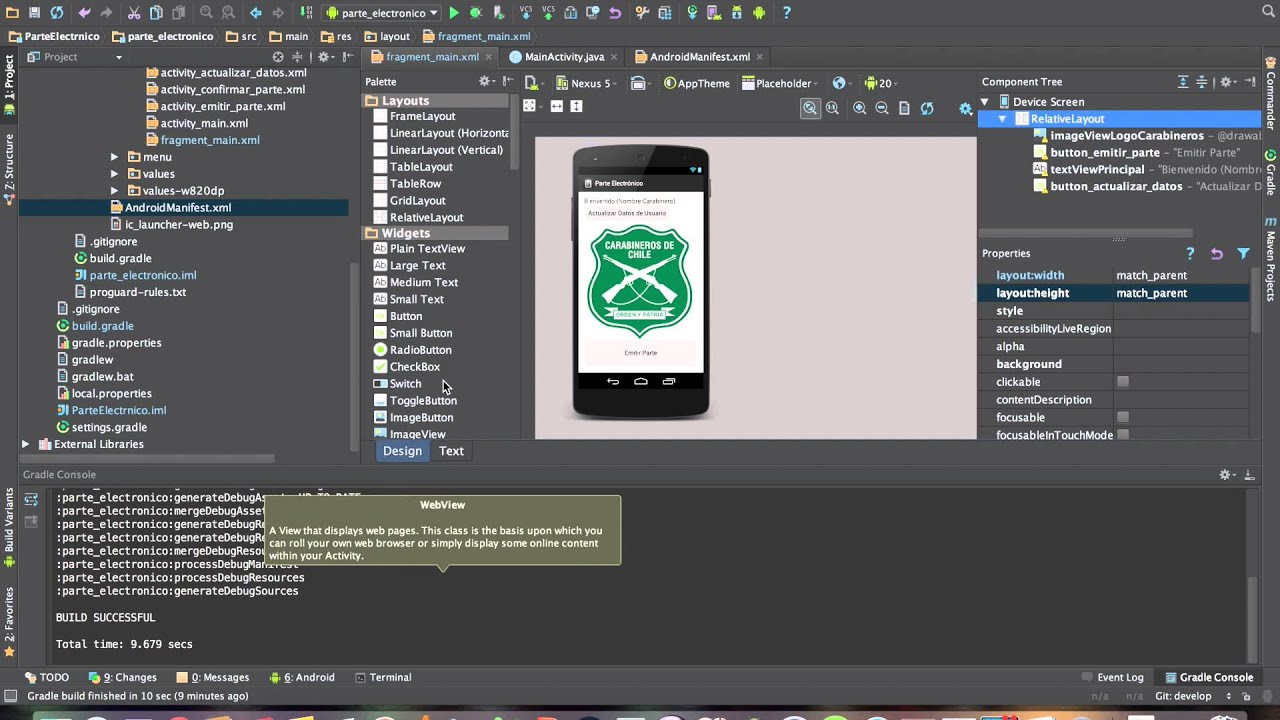Image resolution: width=1280 pixels, height=720 pixels.
Task: Click the Cut scissors icon
Action: (134, 13)
